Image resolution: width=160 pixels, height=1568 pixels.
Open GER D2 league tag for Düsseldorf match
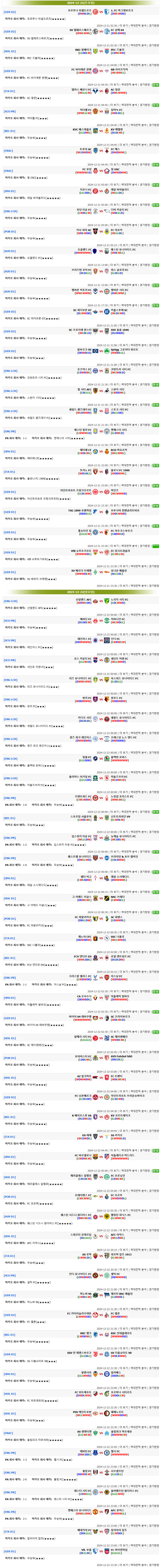pos(10,11)
